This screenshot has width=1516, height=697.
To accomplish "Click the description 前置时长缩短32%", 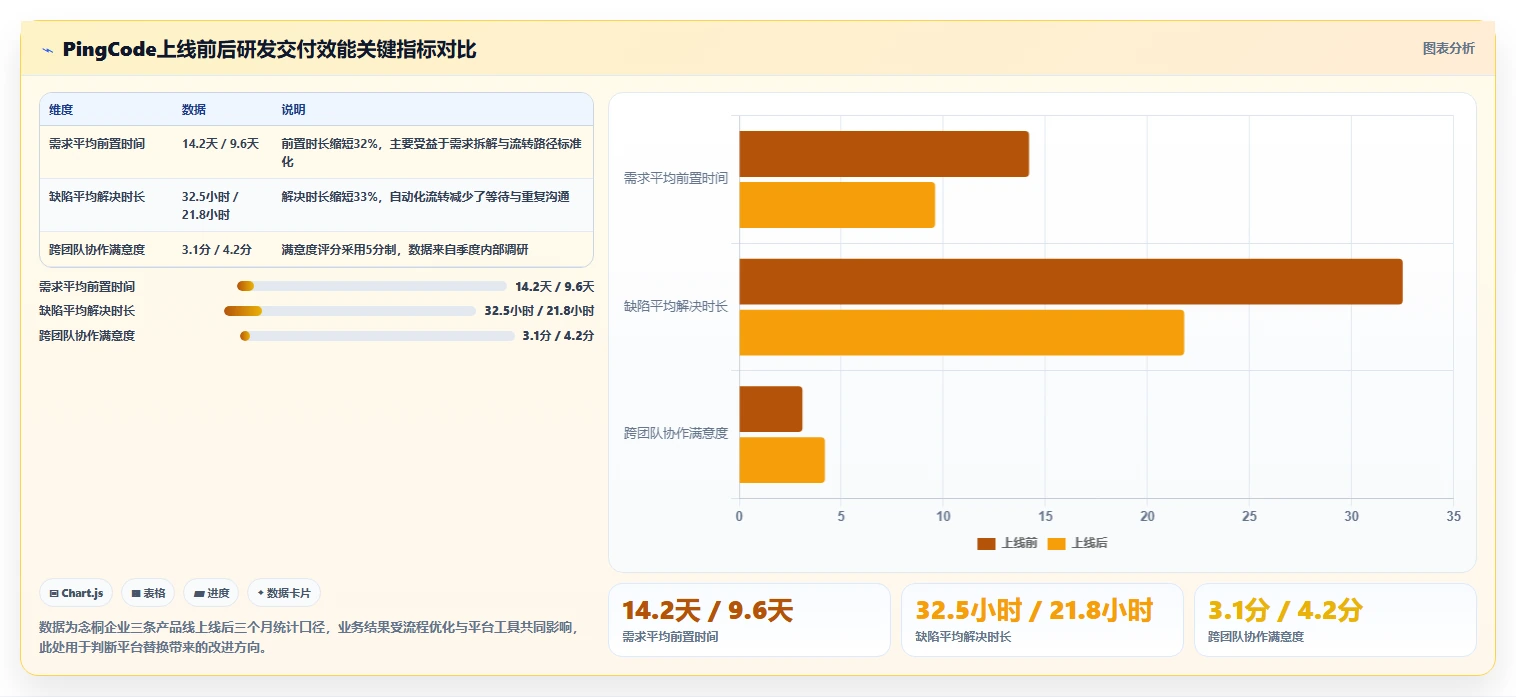I will tap(431, 152).
